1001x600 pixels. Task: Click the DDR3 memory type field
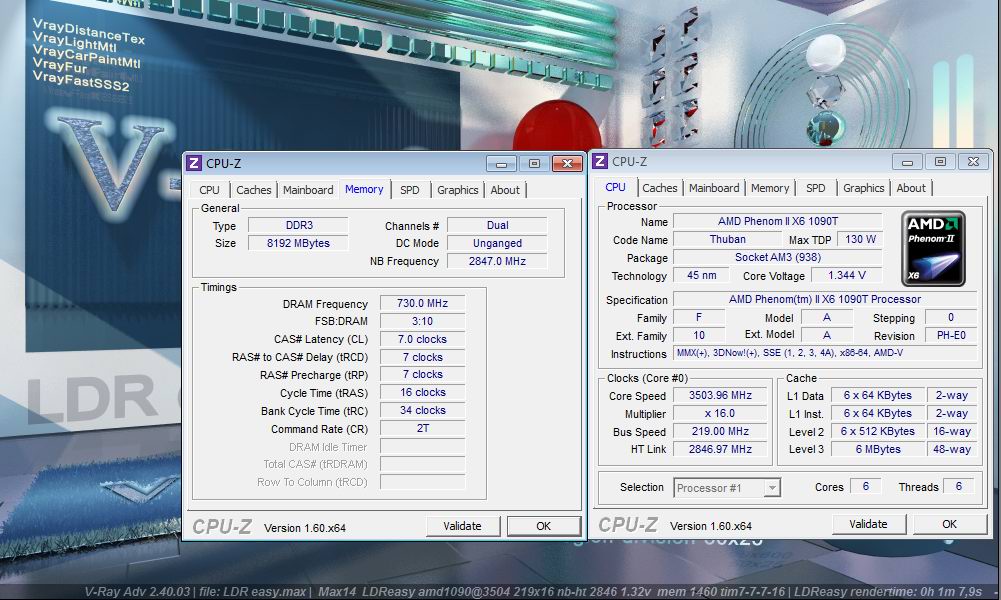299,225
